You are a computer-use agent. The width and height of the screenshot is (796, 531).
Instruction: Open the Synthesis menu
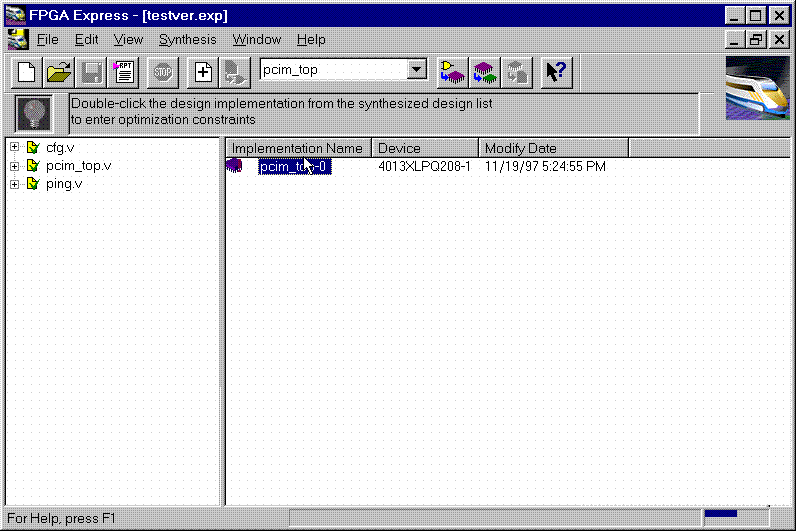(187, 40)
